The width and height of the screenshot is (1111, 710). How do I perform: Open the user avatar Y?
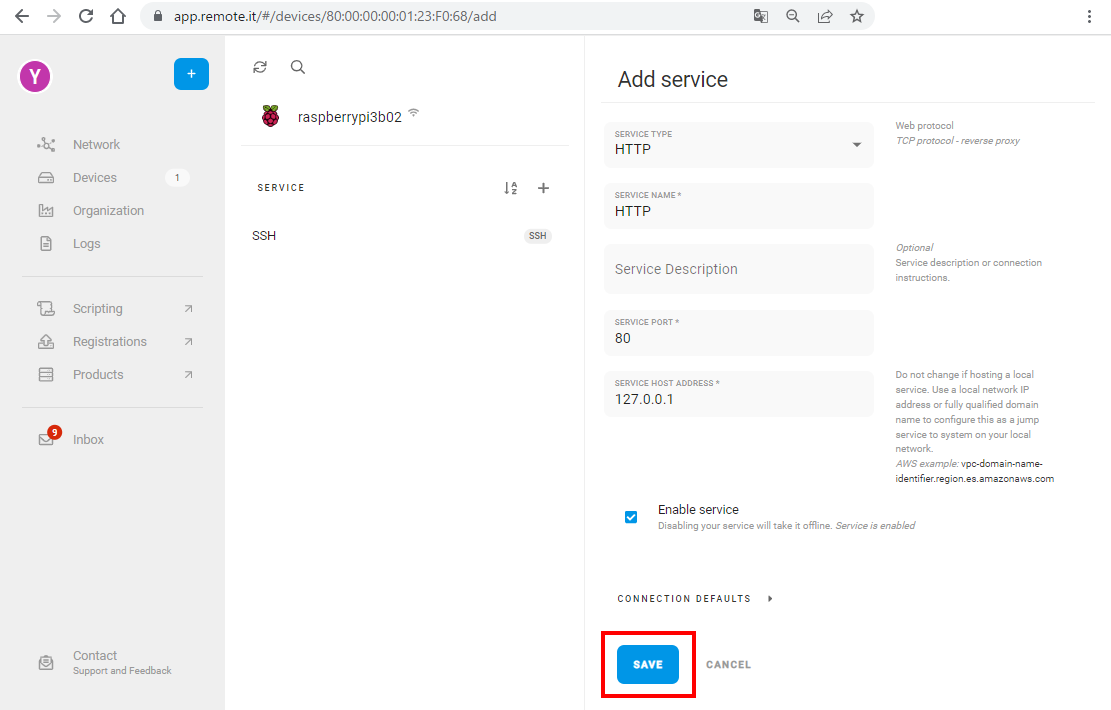click(35, 76)
